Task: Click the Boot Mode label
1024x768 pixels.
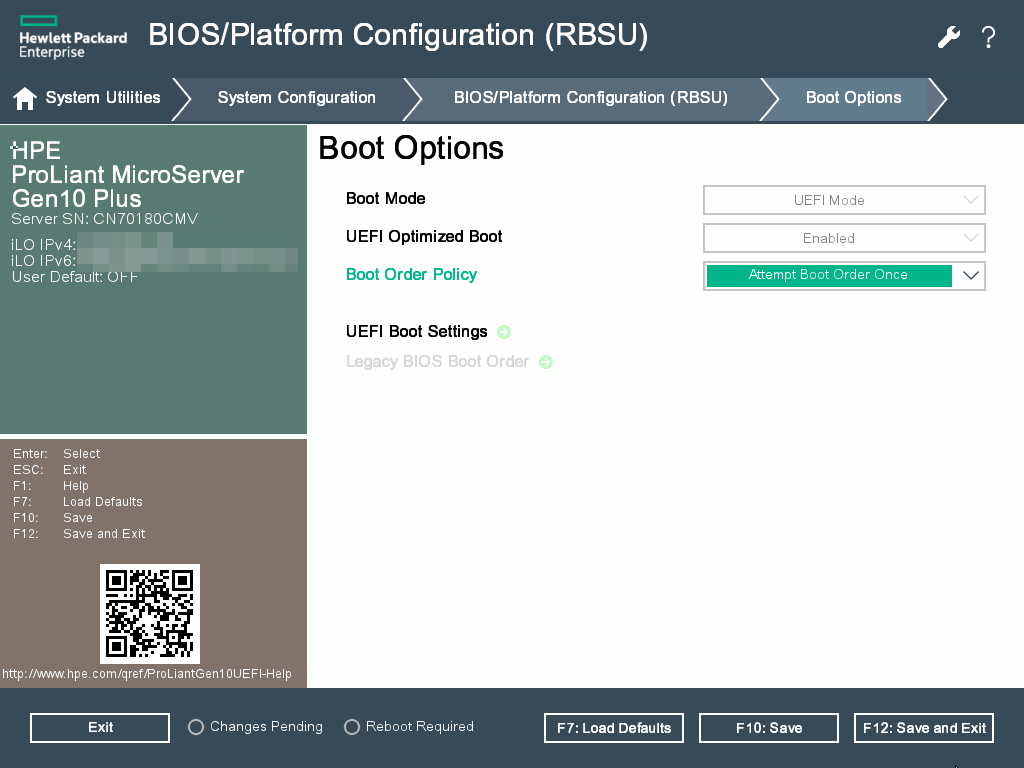Action: click(x=385, y=199)
